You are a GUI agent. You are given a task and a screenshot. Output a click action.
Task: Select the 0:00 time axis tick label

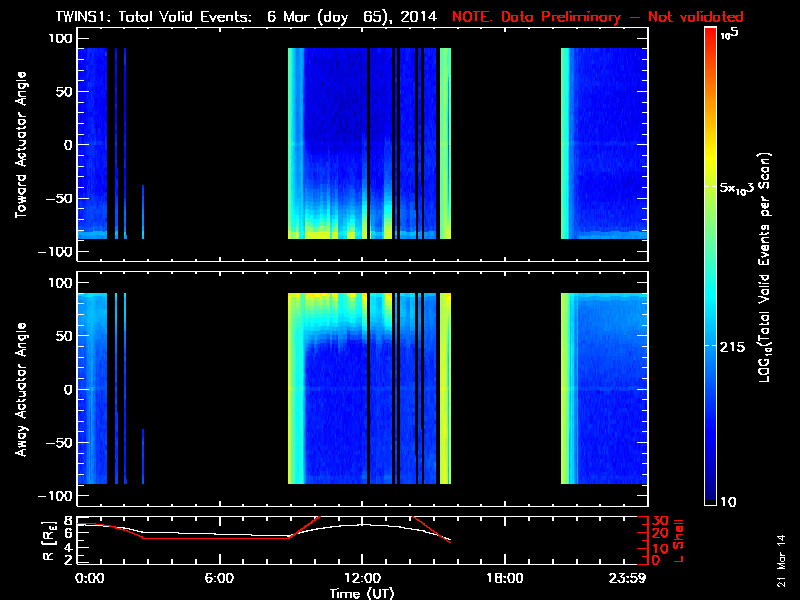[89, 577]
